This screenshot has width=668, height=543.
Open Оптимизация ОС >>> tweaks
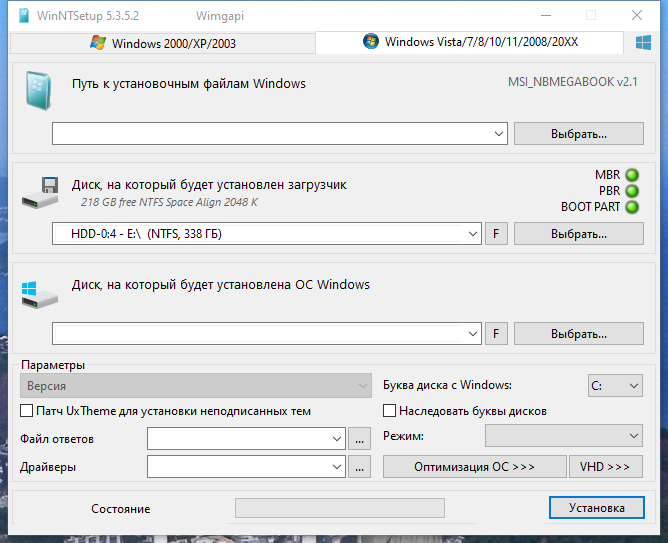[475, 467]
